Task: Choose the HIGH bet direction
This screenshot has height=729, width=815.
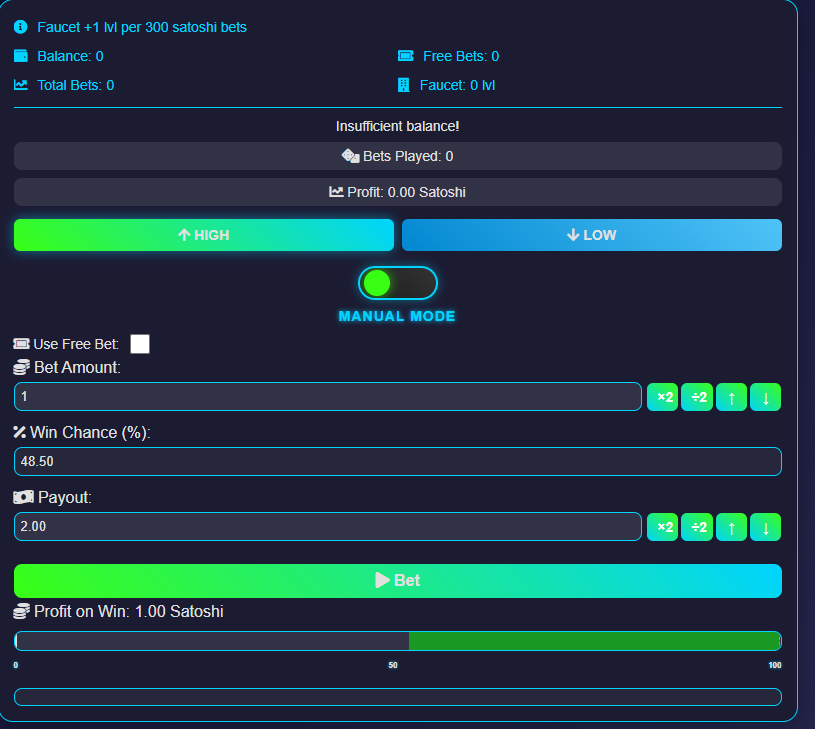Action: 204,235
